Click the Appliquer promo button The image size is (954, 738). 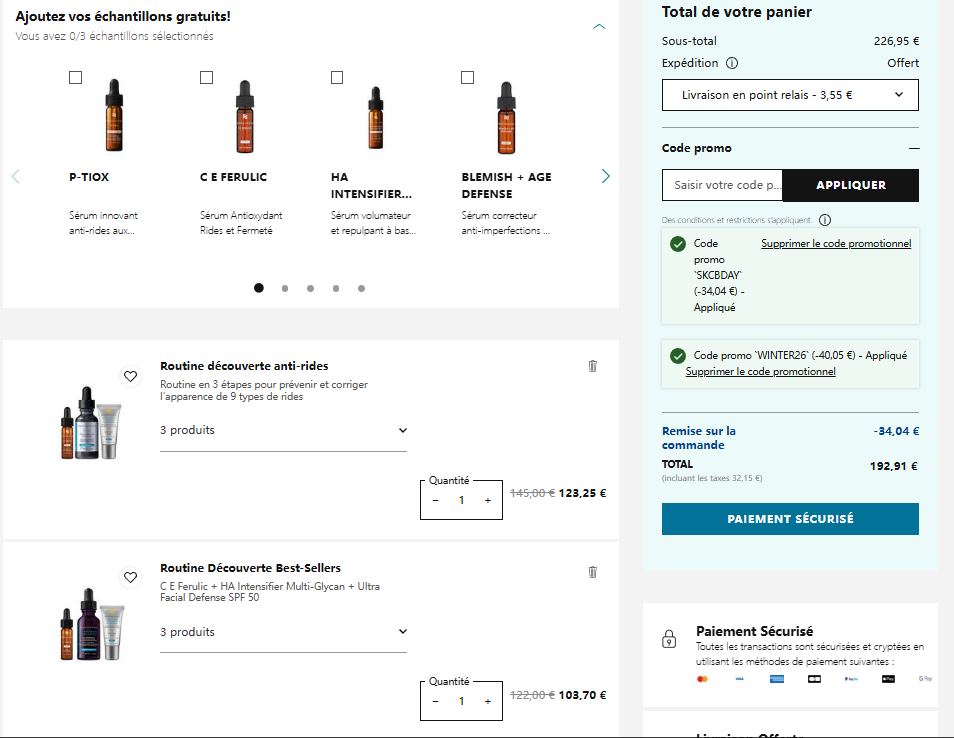(x=850, y=185)
